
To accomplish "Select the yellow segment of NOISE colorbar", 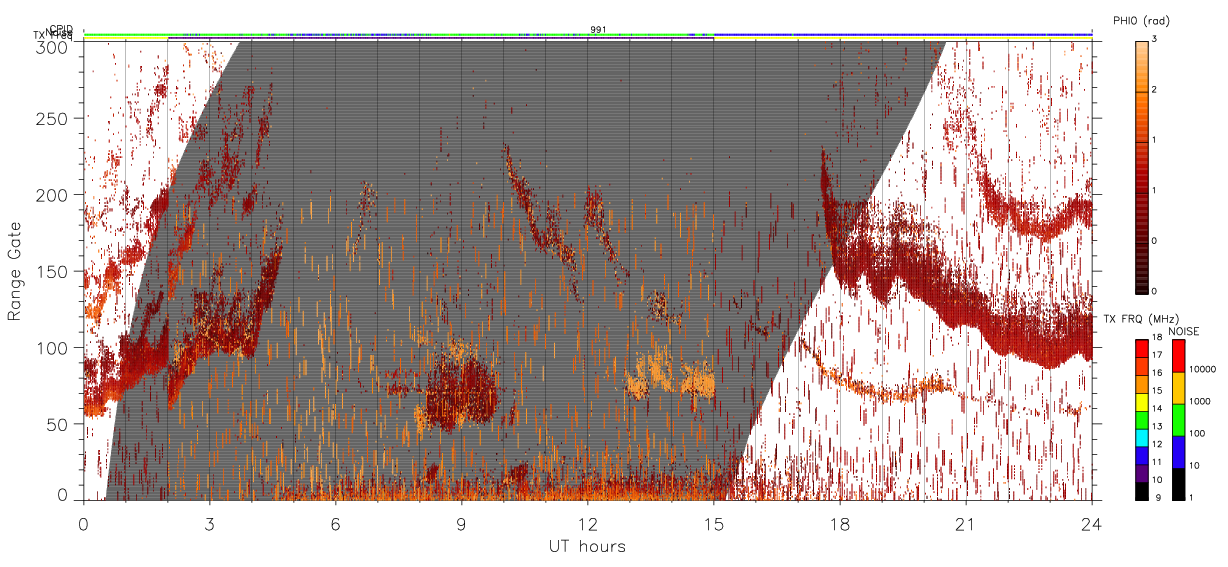I will tap(1177, 388).
